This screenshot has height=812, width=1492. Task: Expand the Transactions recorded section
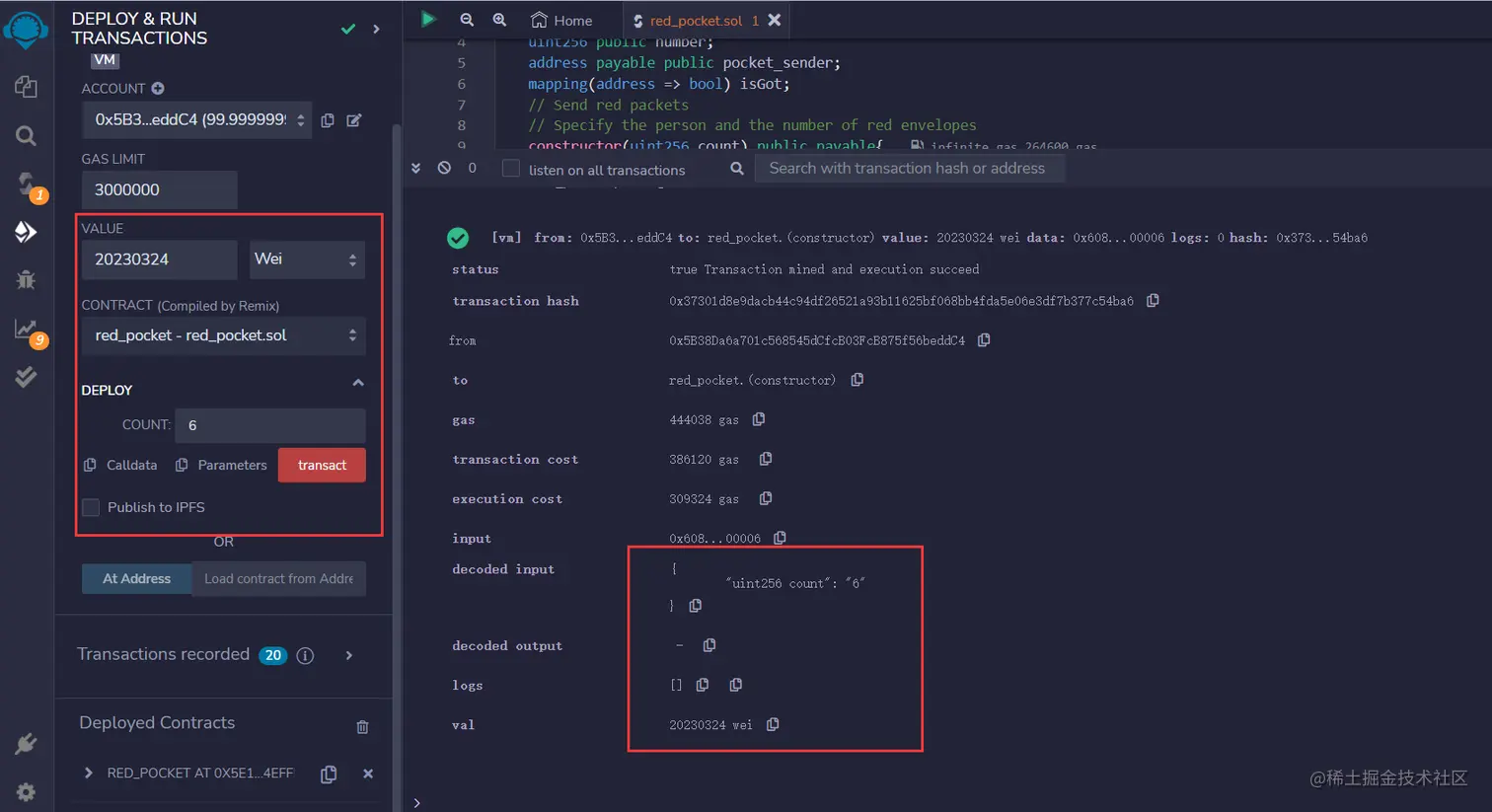tap(349, 655)
